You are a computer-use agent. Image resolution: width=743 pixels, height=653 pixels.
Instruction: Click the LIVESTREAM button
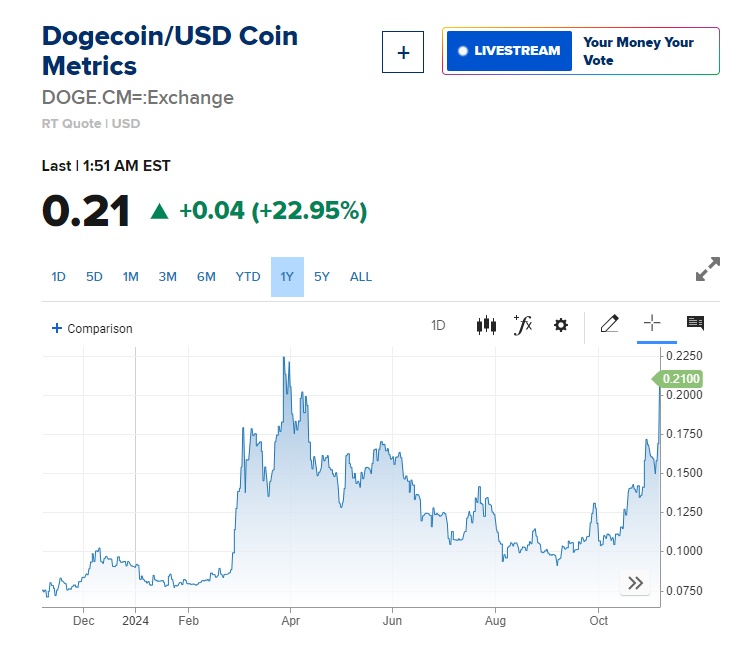click(x=509, y=51)
